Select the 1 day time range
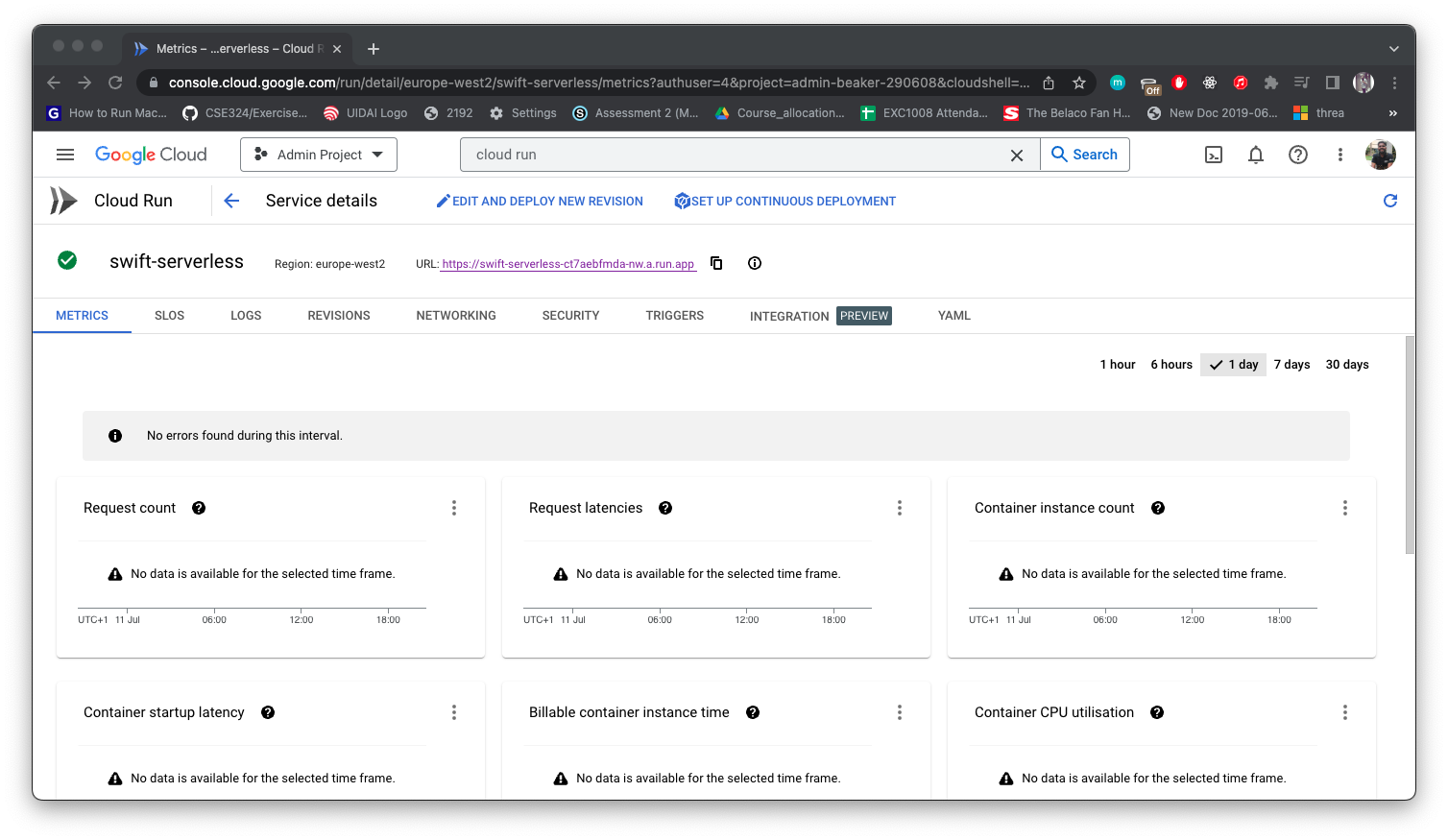This screenshot has width=1448, height=840. 1234,365
